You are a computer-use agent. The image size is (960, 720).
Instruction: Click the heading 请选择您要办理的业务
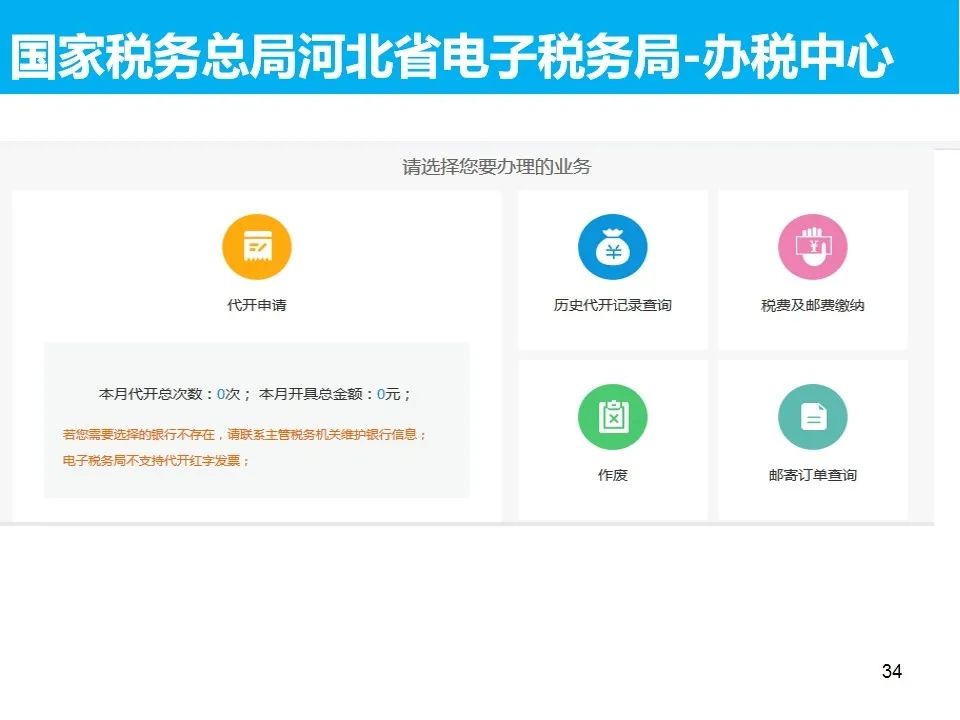pos(497,167)
